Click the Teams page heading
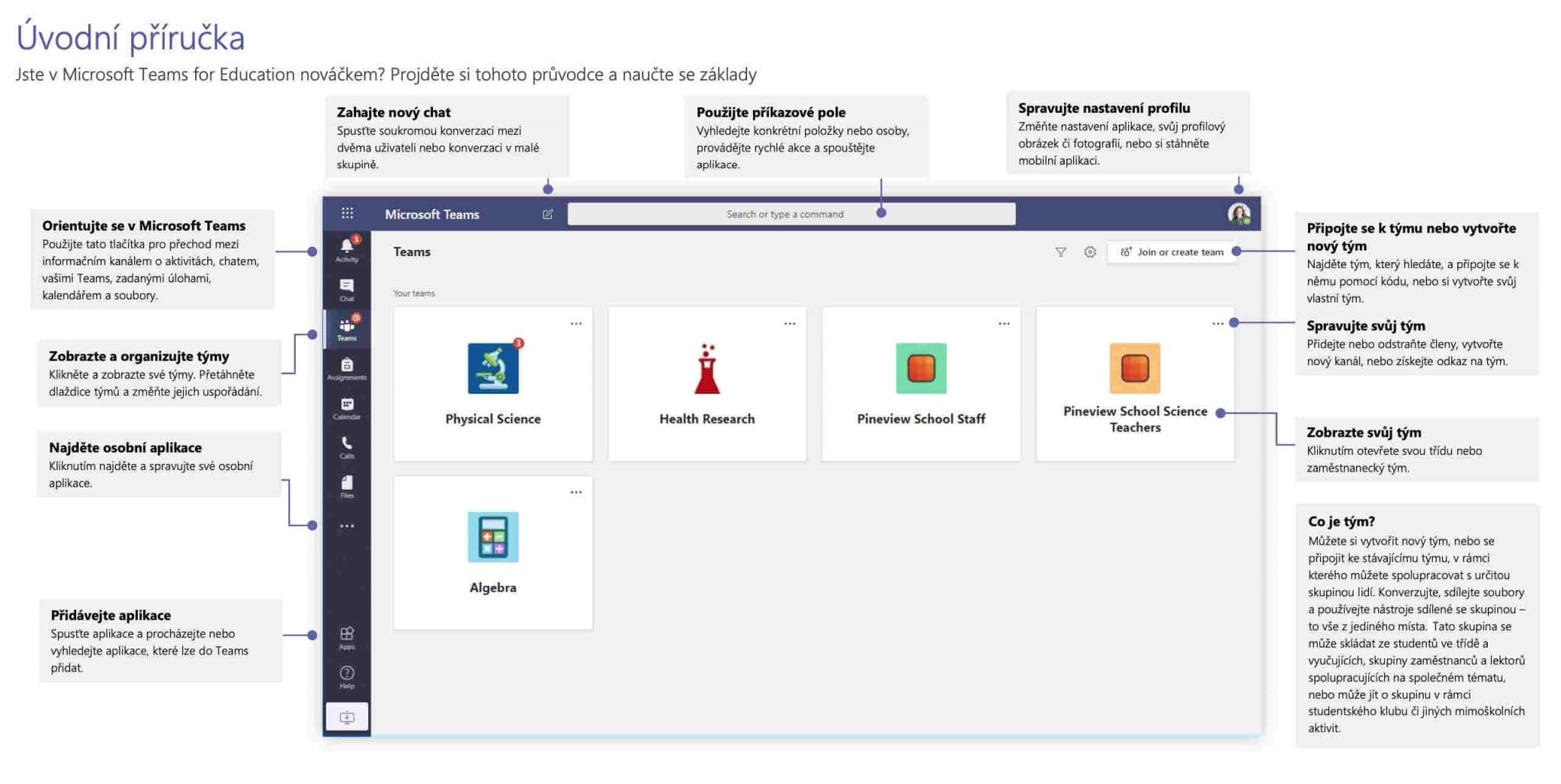This screenshot has width=1561, height=784. 412,251
